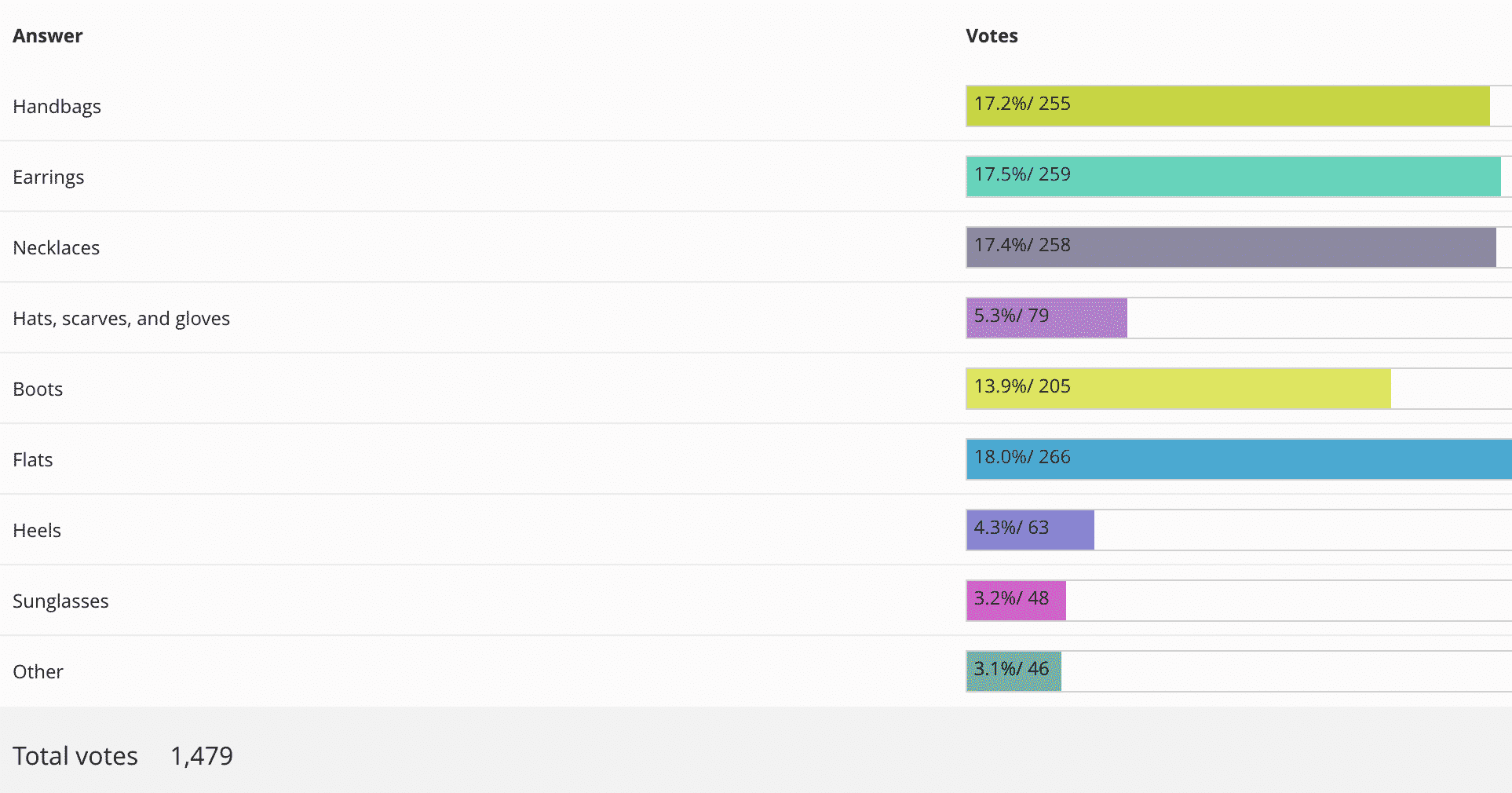
Task: Click the Votes column header
Action: pos(992,36)
